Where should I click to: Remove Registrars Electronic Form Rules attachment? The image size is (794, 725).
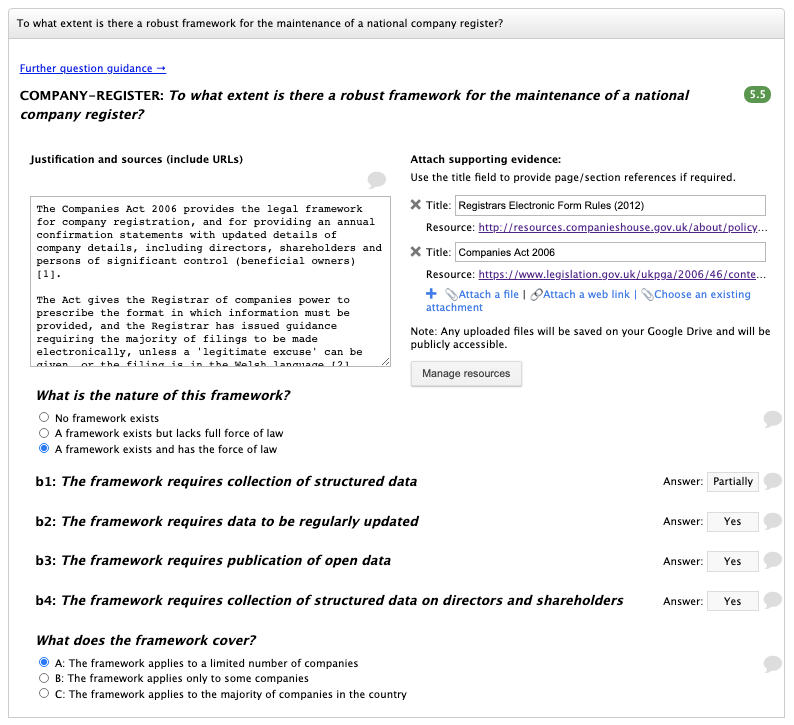(415, 205)
